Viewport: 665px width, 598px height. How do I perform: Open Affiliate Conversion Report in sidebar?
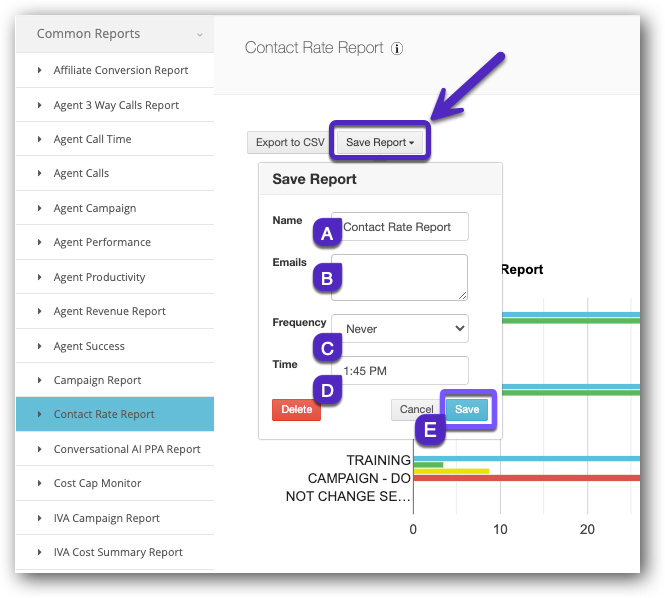(120, 71)
